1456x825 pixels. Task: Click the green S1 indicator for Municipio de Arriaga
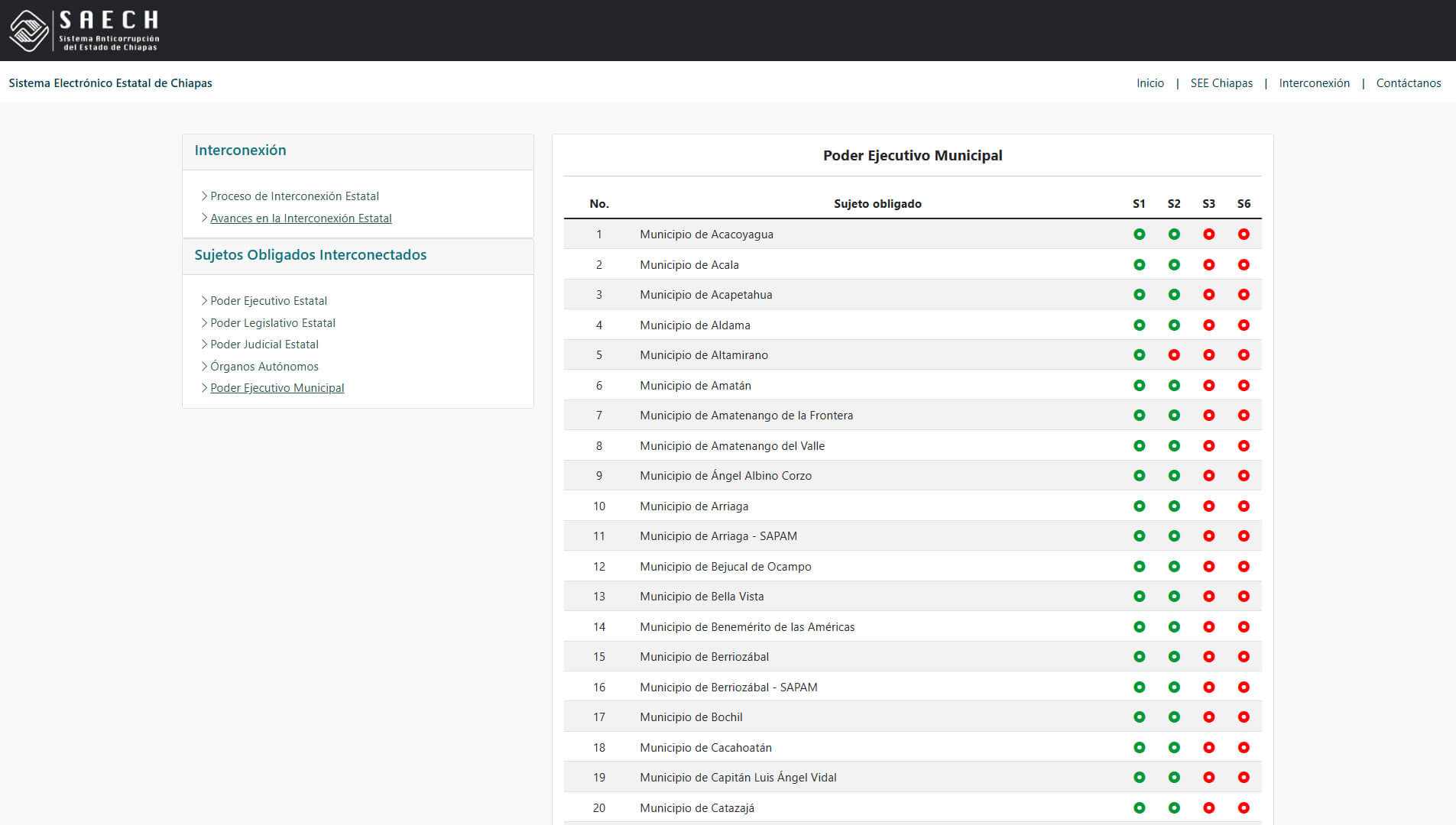(x=1139, y=506)
